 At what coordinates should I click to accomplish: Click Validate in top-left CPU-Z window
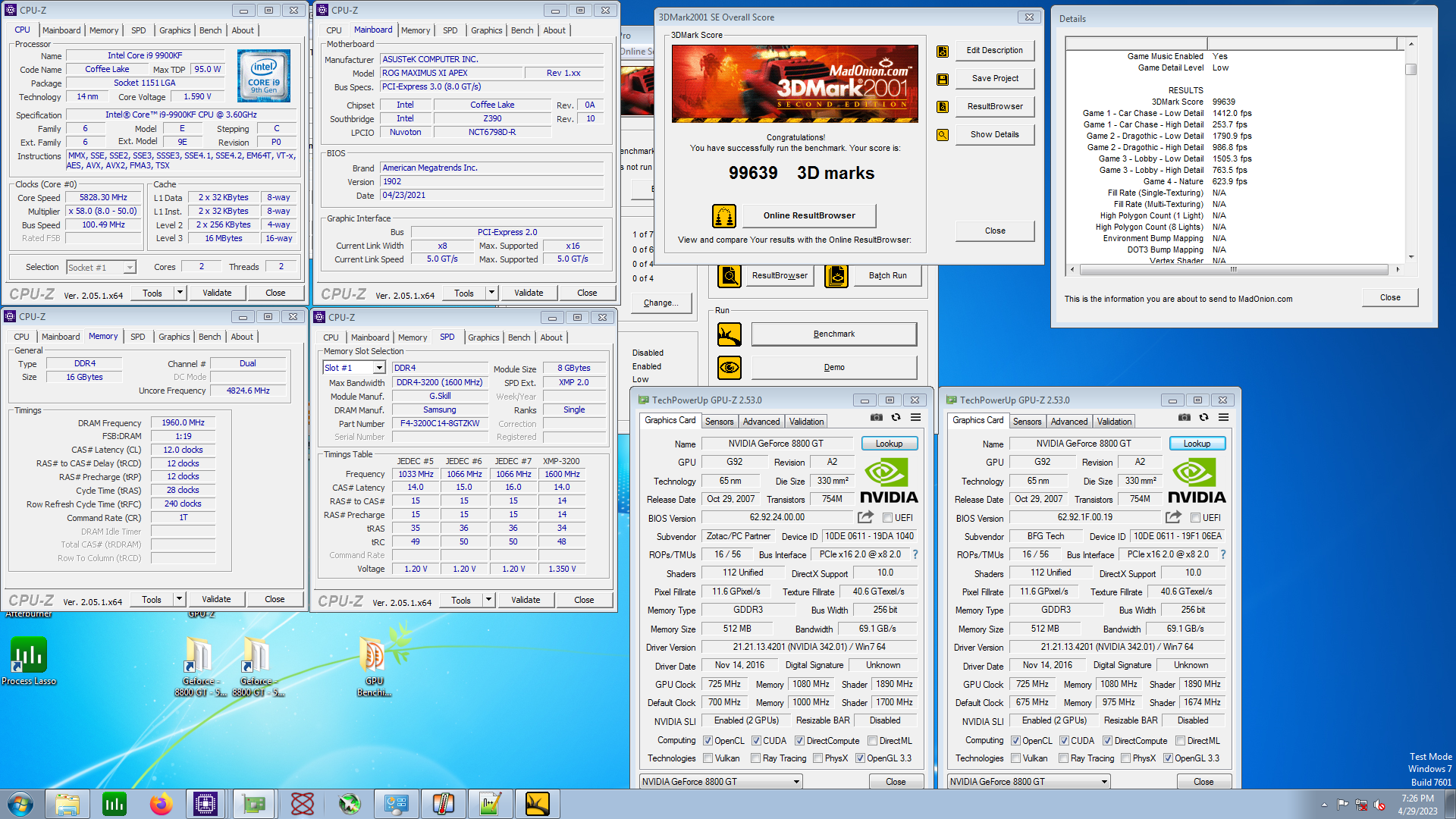pyautogui.click(x=217, y=293)
